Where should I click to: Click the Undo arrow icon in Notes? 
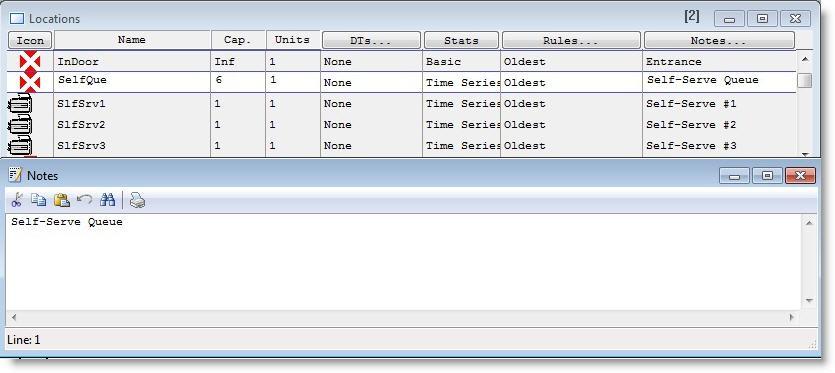(x=84, y=200)
